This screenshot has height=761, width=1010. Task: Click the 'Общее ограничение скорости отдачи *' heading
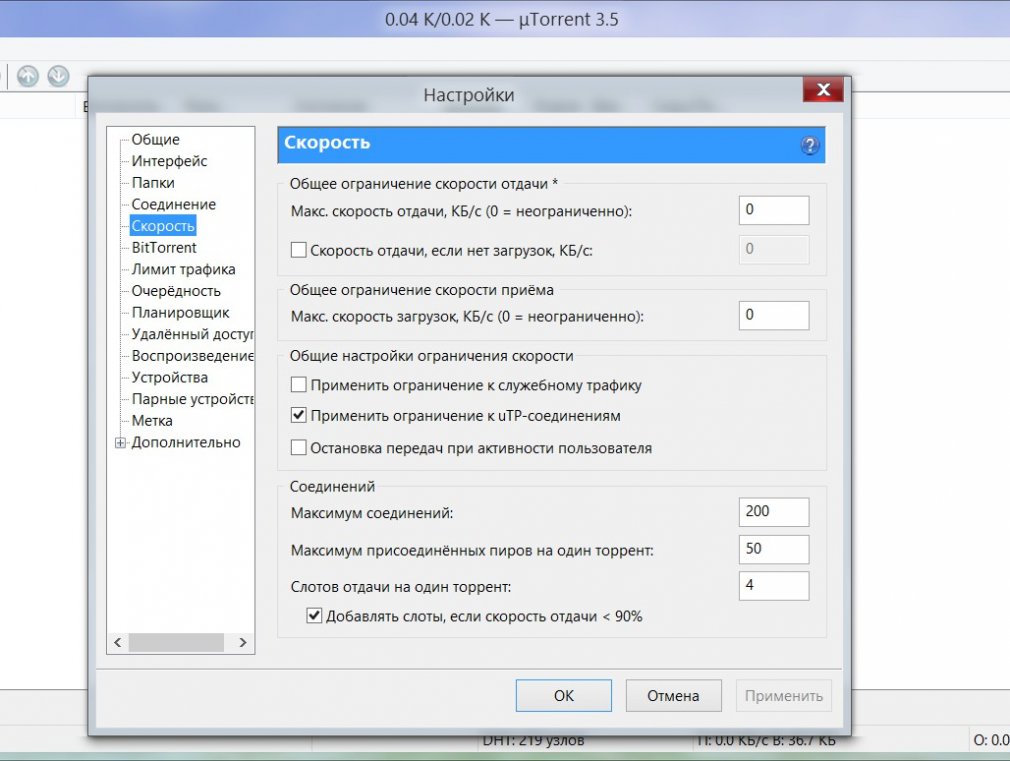[x=423, y=184]
